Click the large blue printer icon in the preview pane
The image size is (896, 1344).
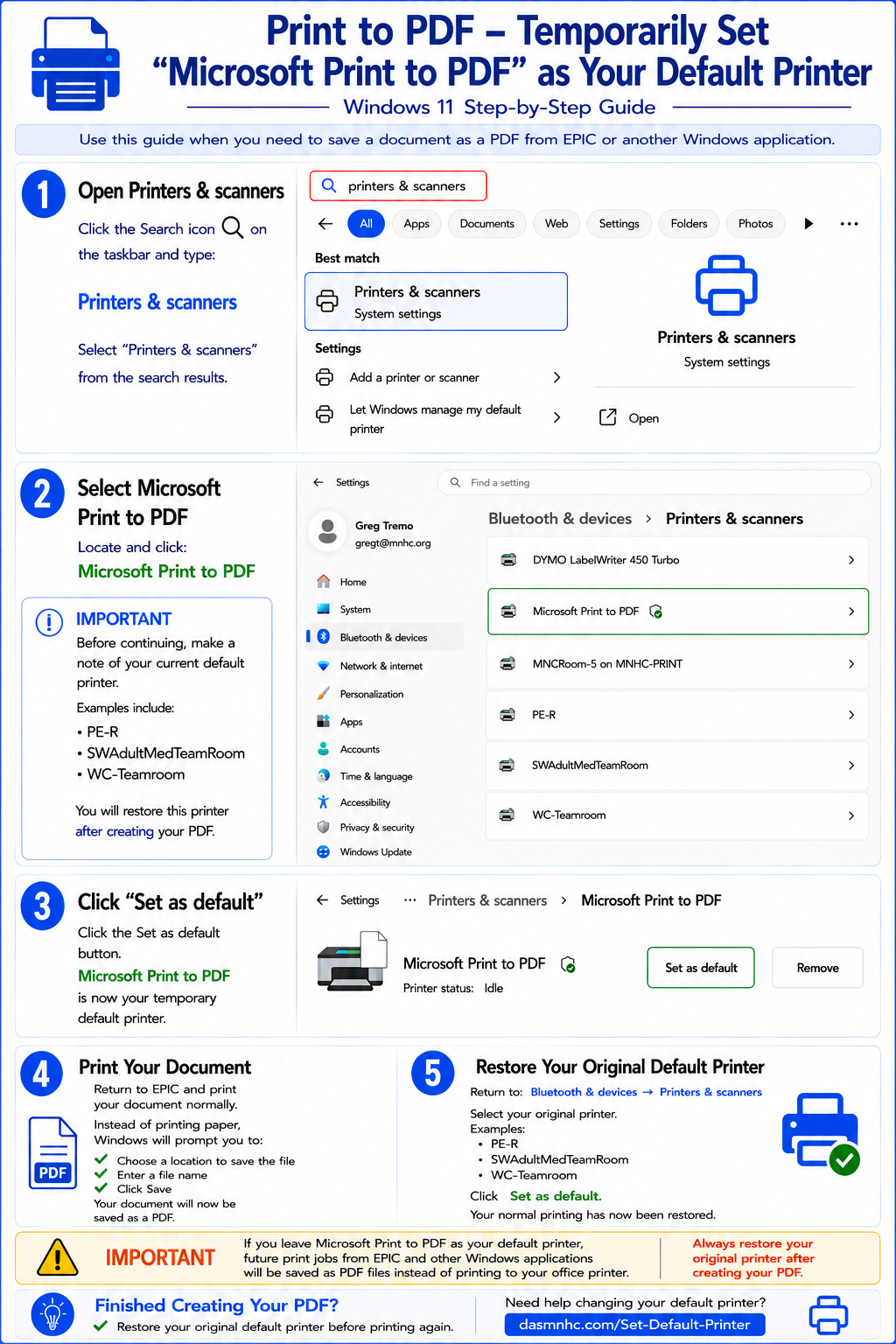tap(726, 285)
